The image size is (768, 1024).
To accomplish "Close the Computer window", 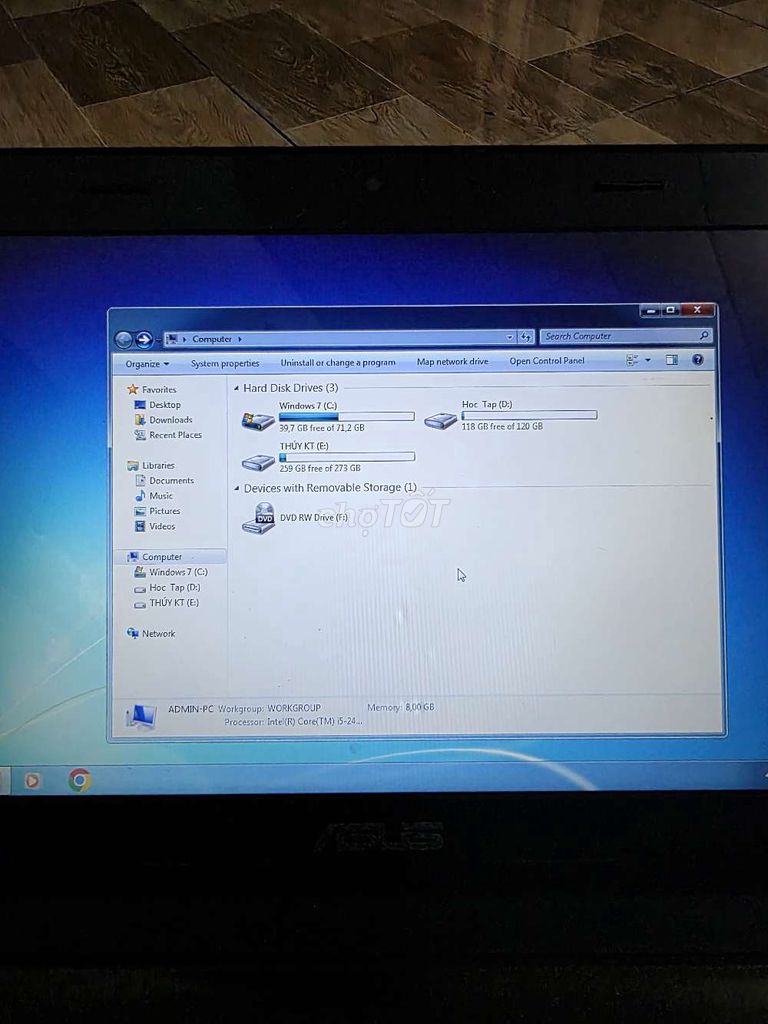I will click(x=697, y=310).
